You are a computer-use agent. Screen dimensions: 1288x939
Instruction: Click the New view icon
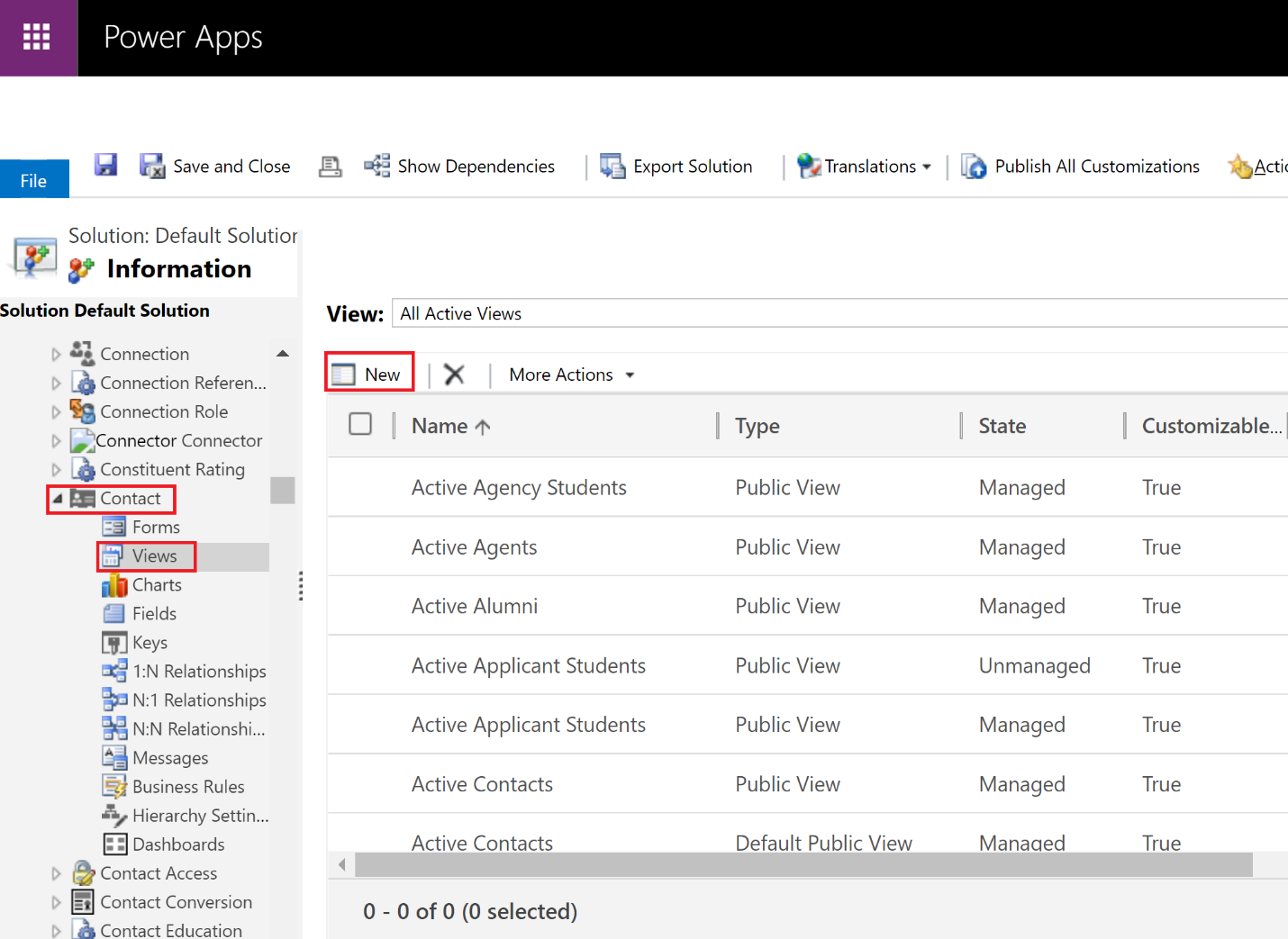tap(343, 375)
